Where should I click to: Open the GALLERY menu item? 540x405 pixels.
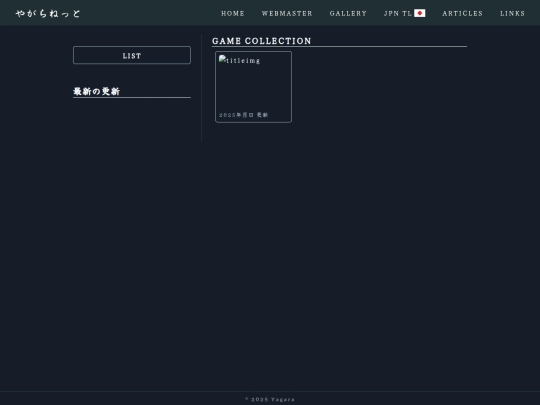click(x=348, y=13)
